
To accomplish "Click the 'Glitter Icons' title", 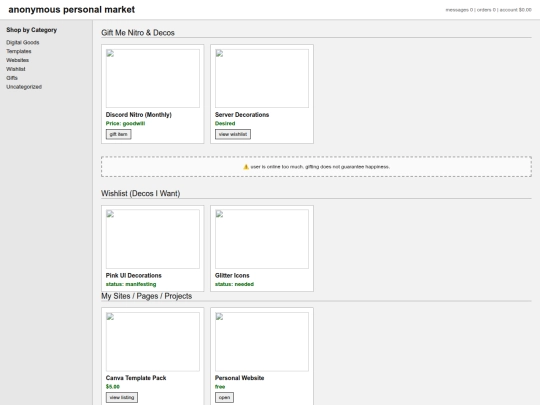I will 232,276.
